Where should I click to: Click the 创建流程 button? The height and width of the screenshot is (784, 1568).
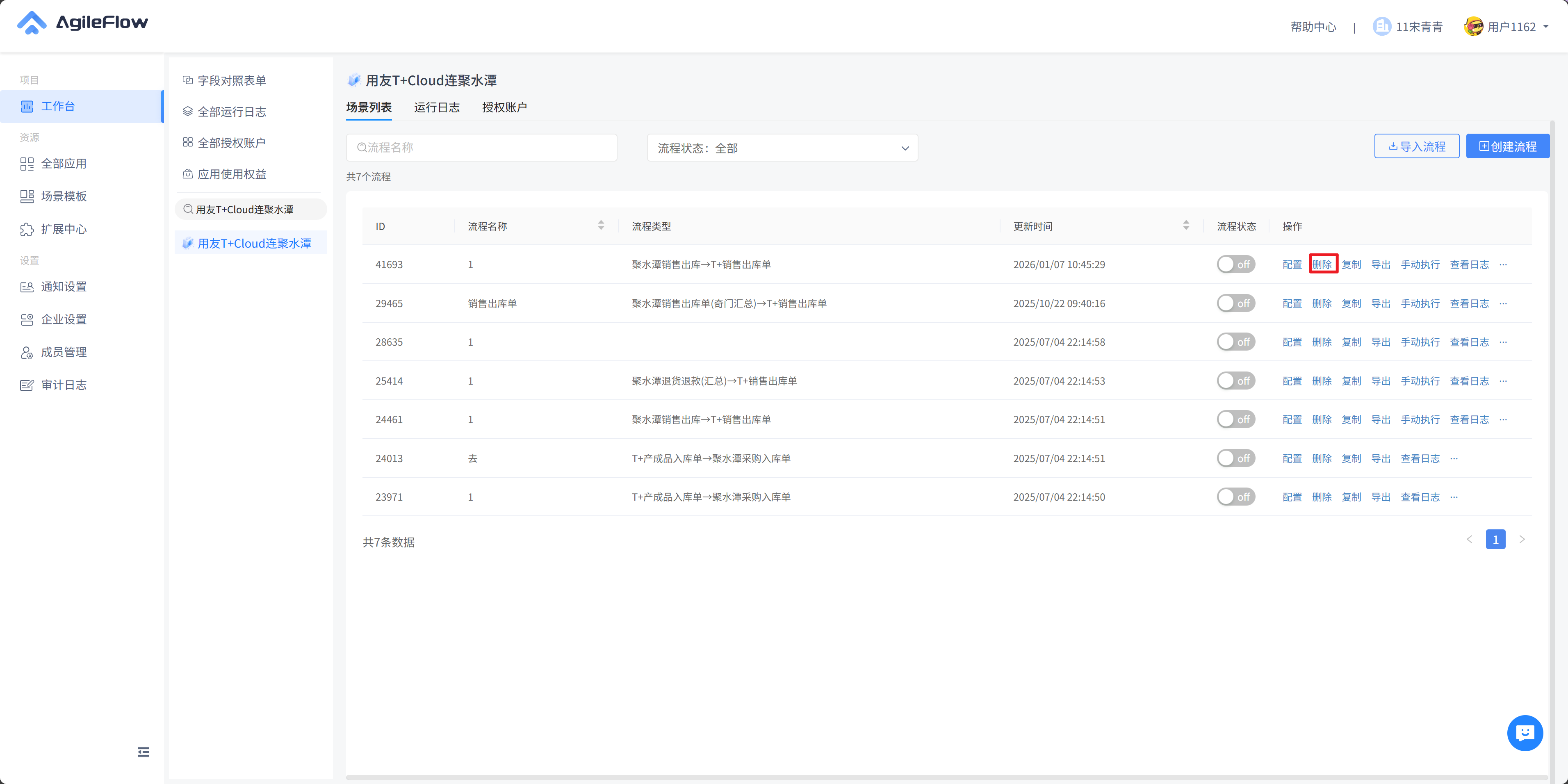[x=1507, y=147]
